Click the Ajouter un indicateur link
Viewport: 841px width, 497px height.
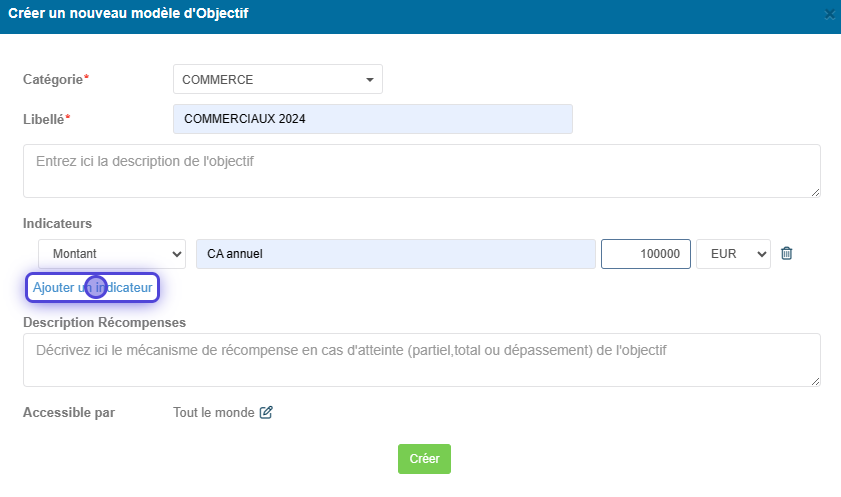click(92, 288)
